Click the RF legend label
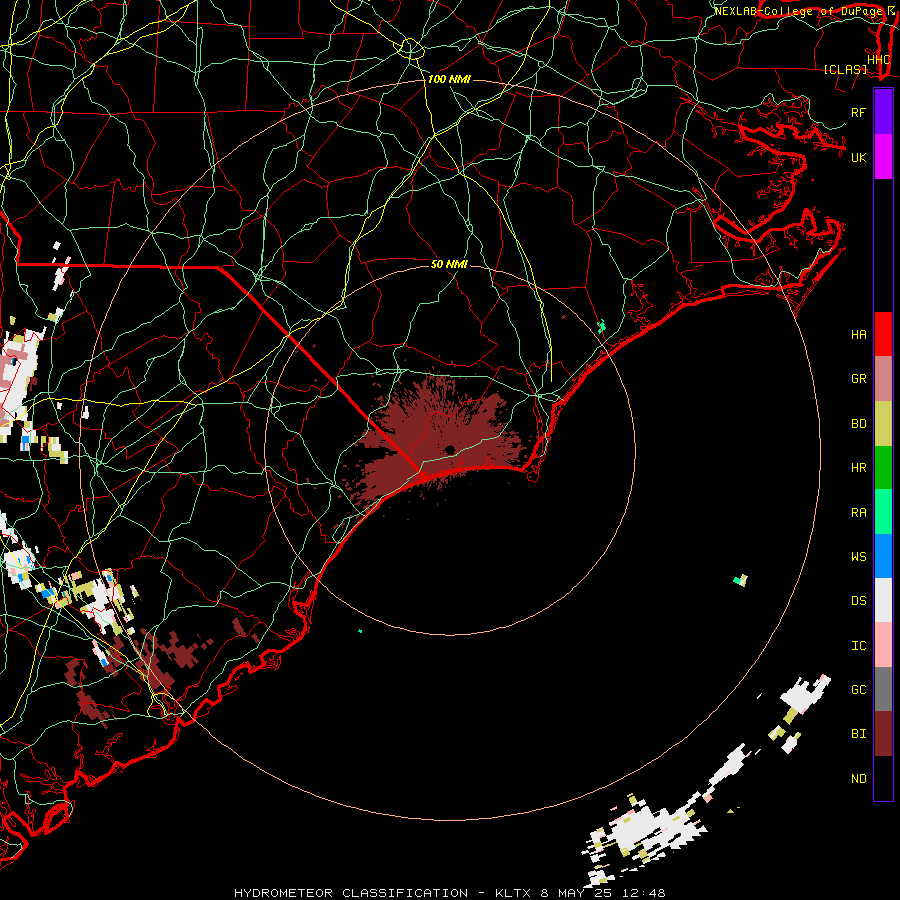 (858, 113)
